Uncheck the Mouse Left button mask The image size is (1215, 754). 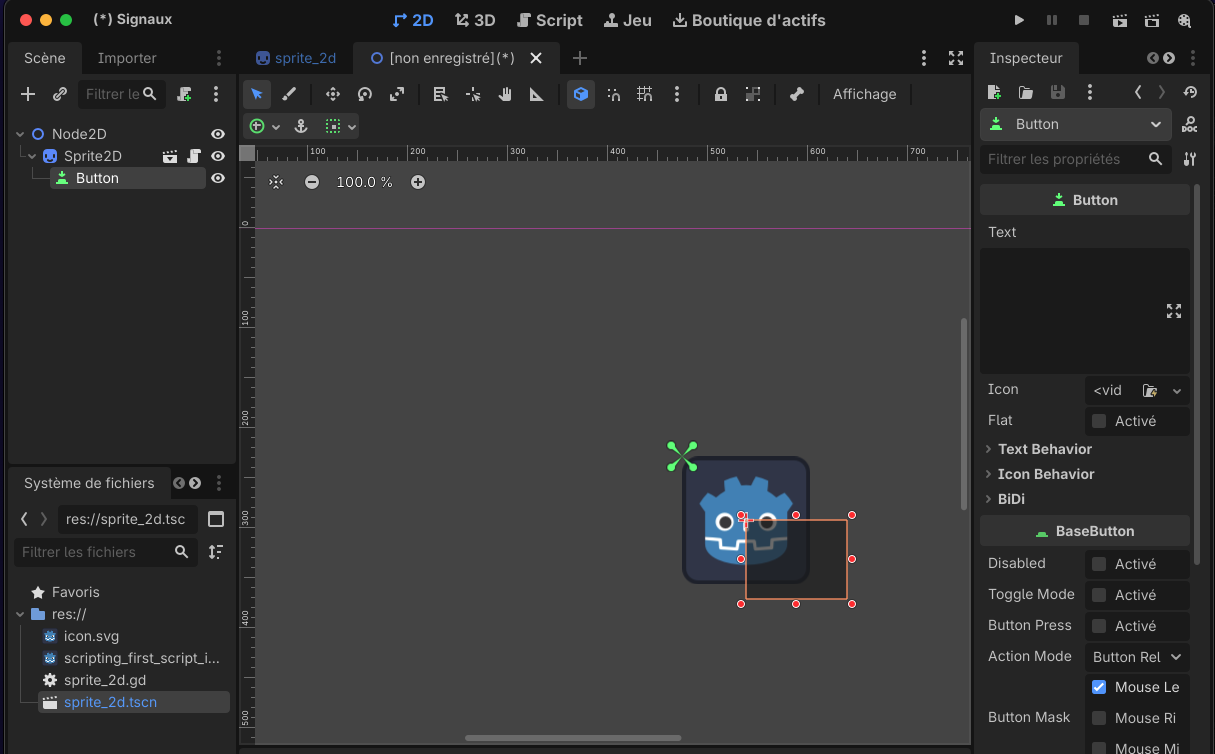(x=1099, y=687)
